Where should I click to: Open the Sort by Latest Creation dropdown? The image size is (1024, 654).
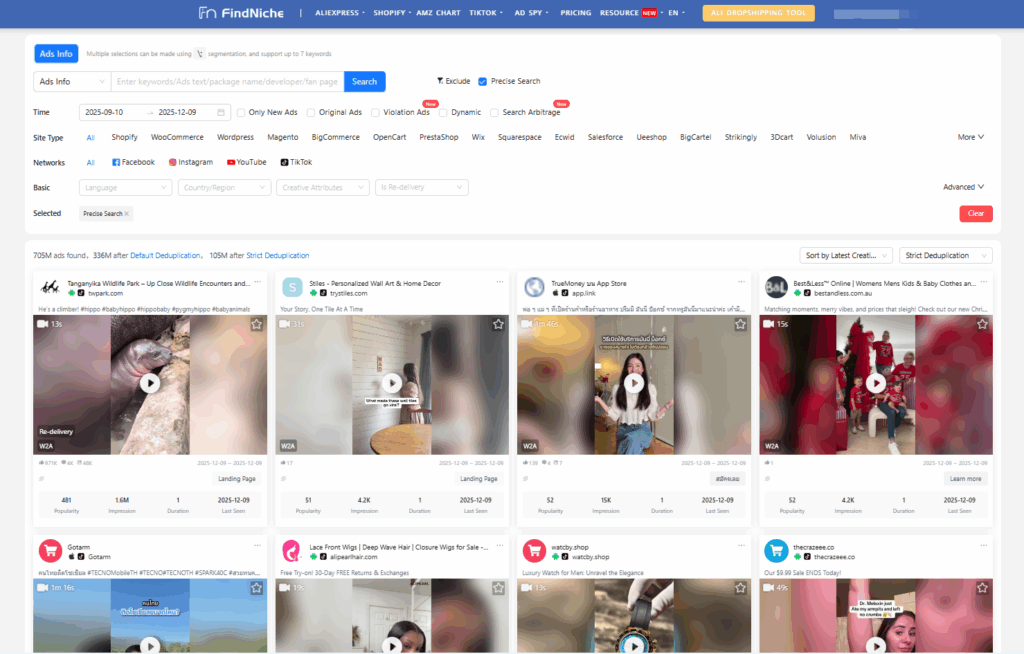[845, 255]
